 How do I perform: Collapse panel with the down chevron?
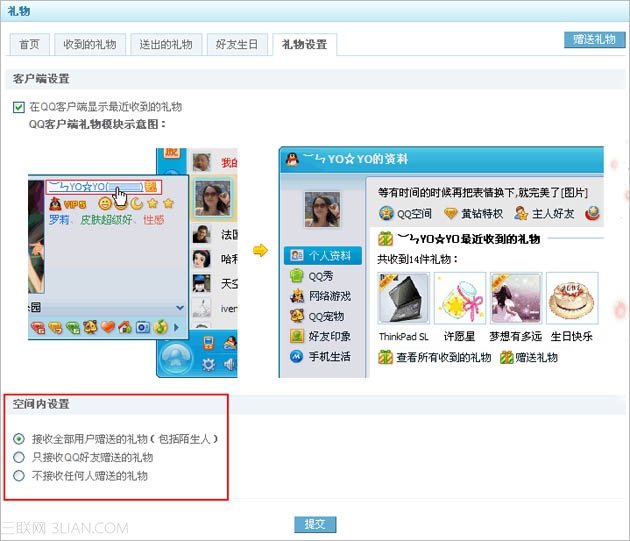(180, 308)
